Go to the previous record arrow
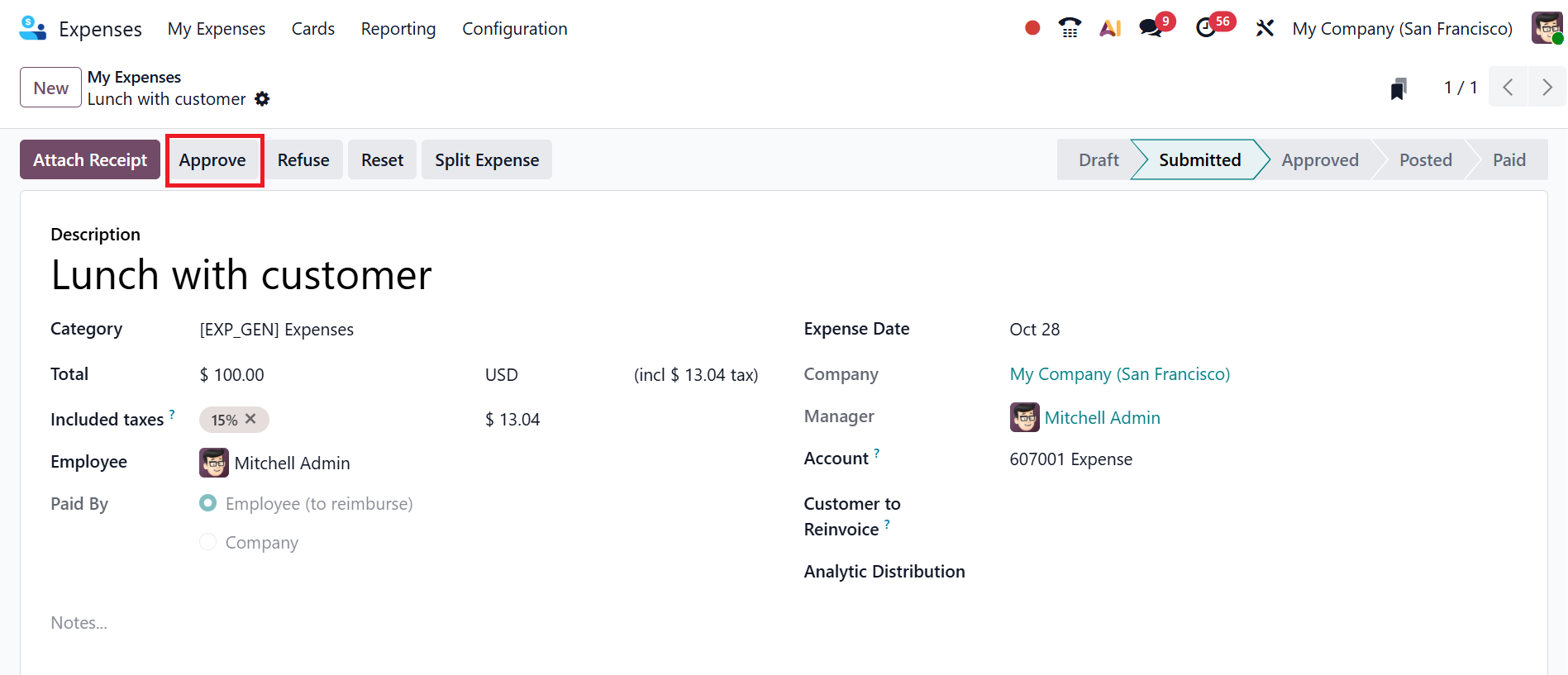The height and width of the screenshot is (675, 1568). tap(1508, 88)
